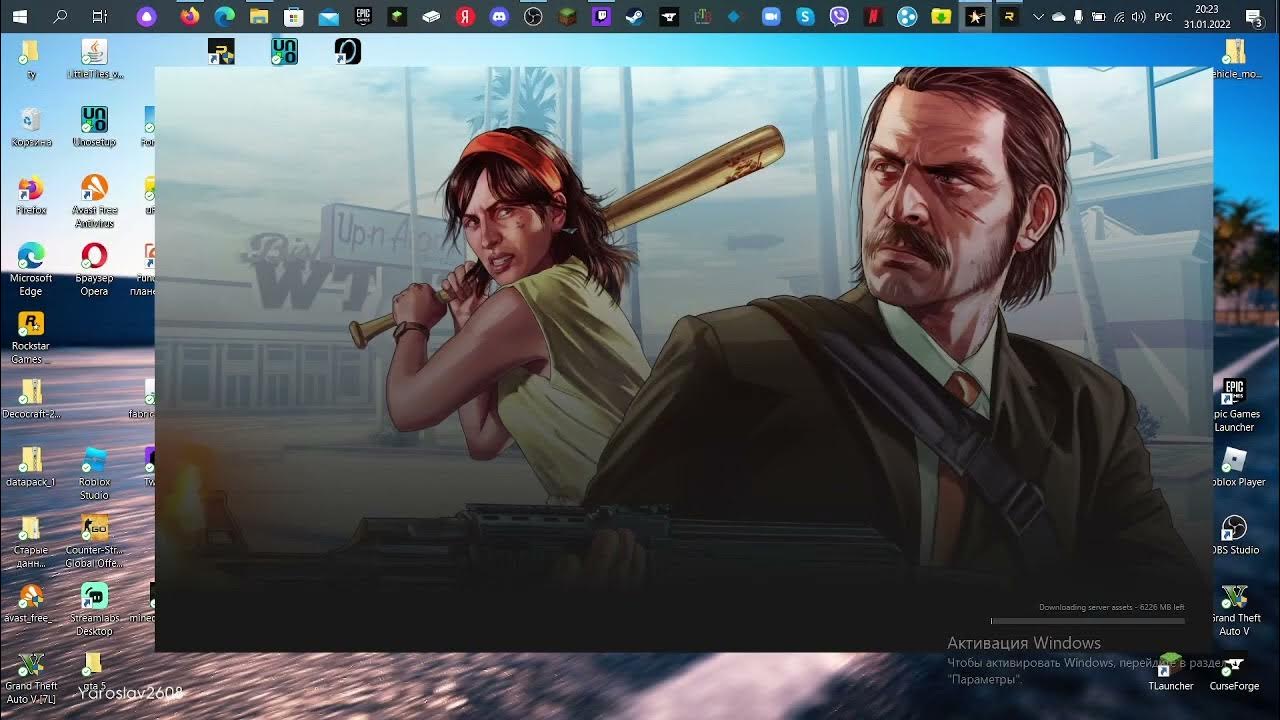1280x720 pixels.
Task: Open Discord from the taskbar
Action: point(499,16)
